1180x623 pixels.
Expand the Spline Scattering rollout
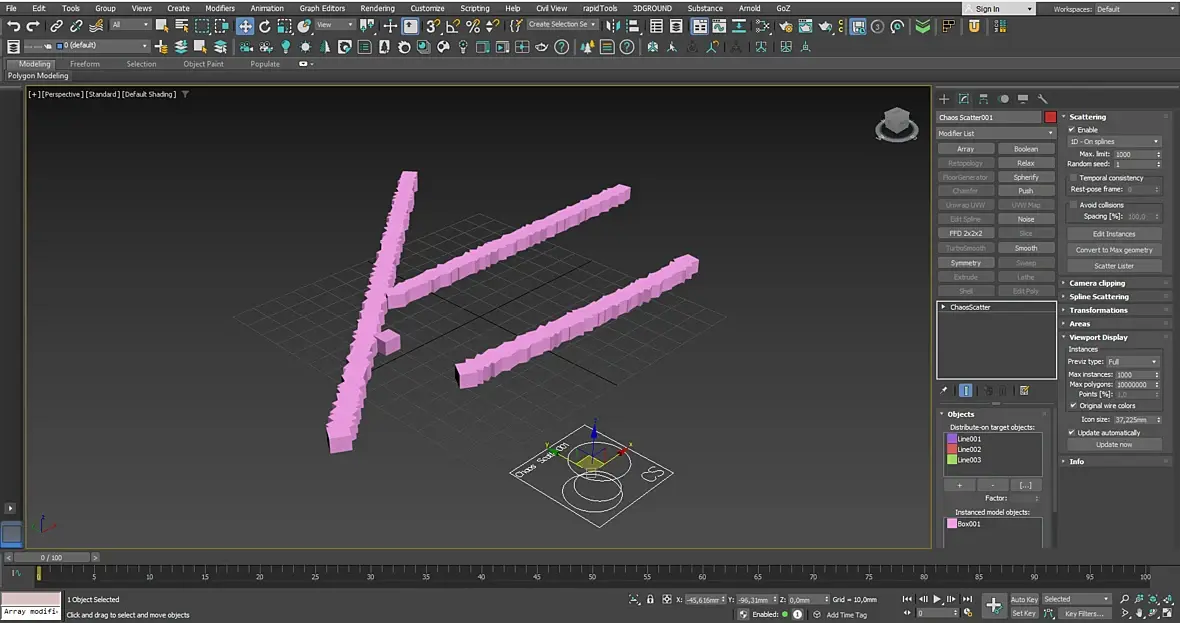(x=1098, y=297)
